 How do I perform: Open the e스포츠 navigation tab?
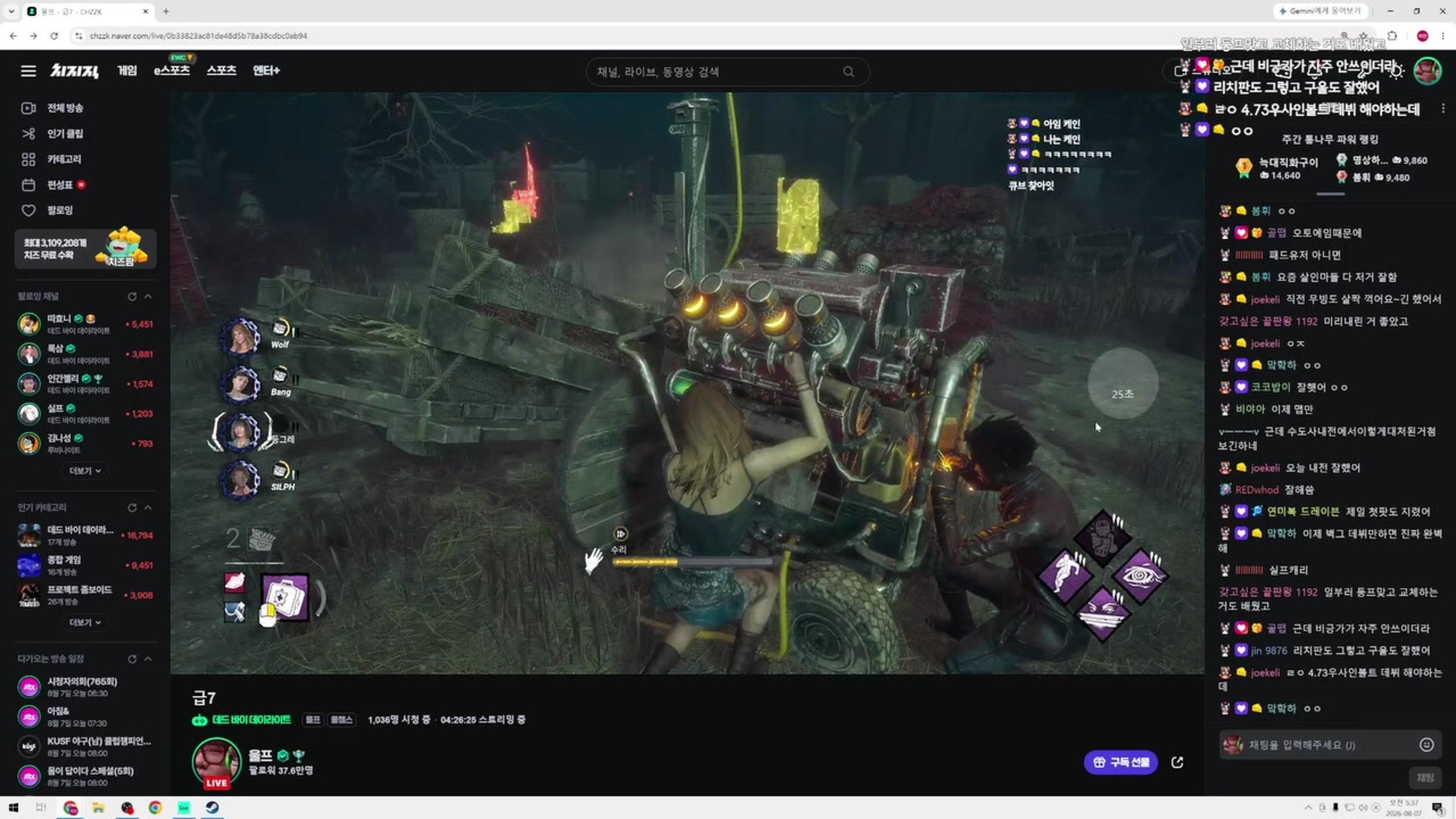(x=172, y=70)
